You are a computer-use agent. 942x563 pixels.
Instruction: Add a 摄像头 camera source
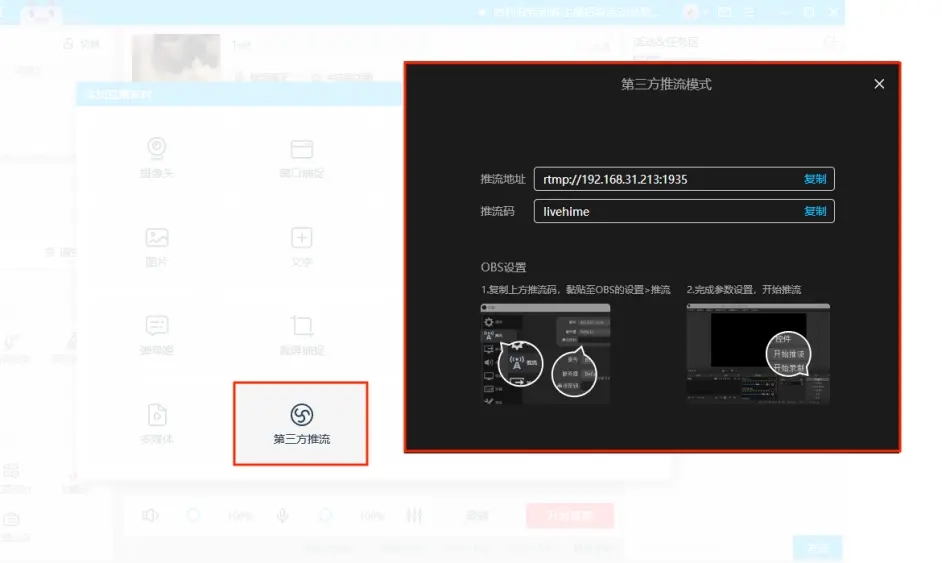click(157, 157)
